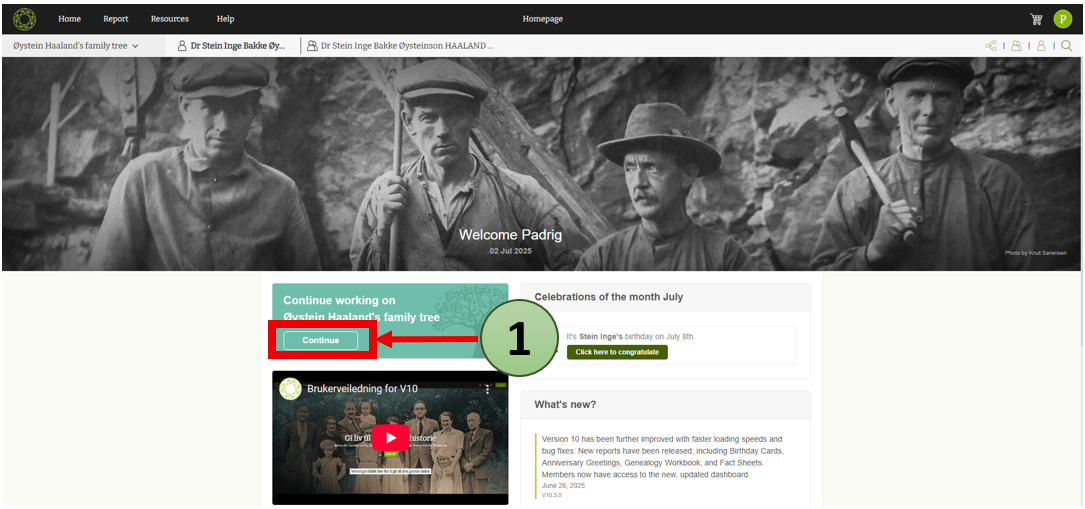The width and height of the screenshot is (1085, 509).
Task: Play the Brukerveiledning for V10 video
Action: click(x=390, y=437)
